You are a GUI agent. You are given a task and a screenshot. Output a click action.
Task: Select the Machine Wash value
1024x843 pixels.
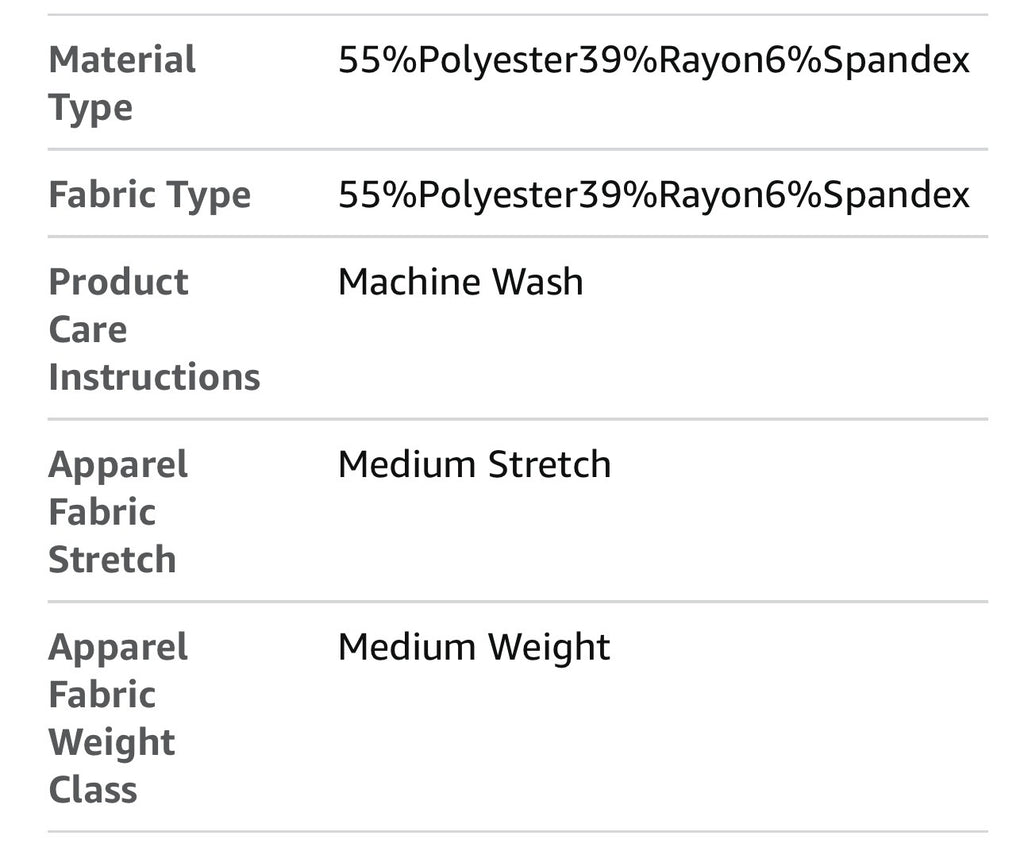[460, 282]
